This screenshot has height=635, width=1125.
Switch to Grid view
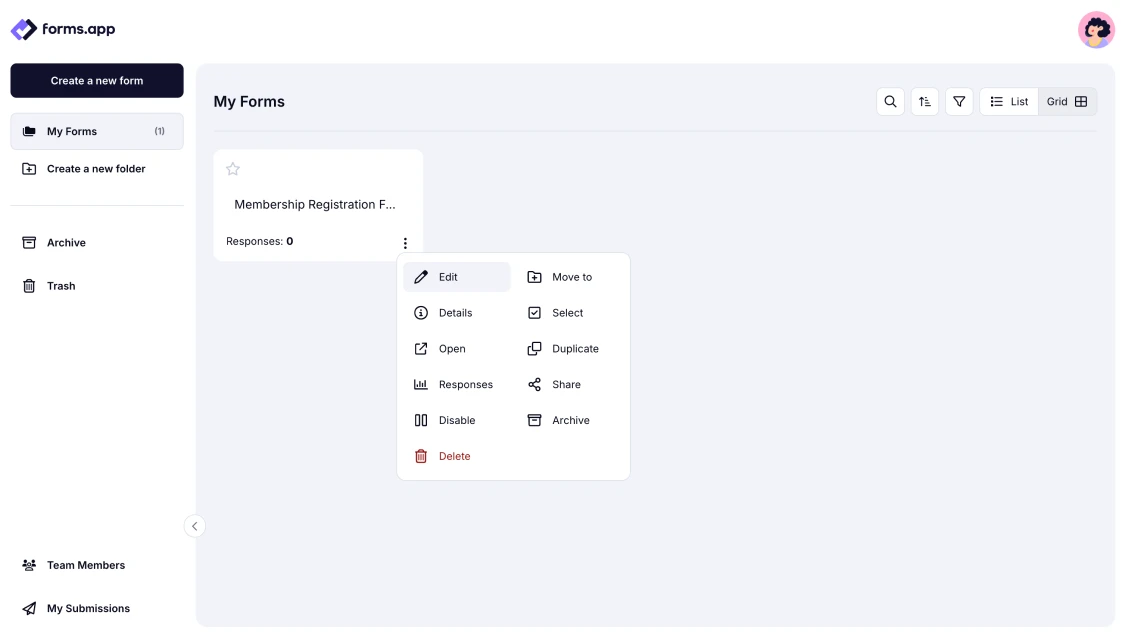(1067, 102)
